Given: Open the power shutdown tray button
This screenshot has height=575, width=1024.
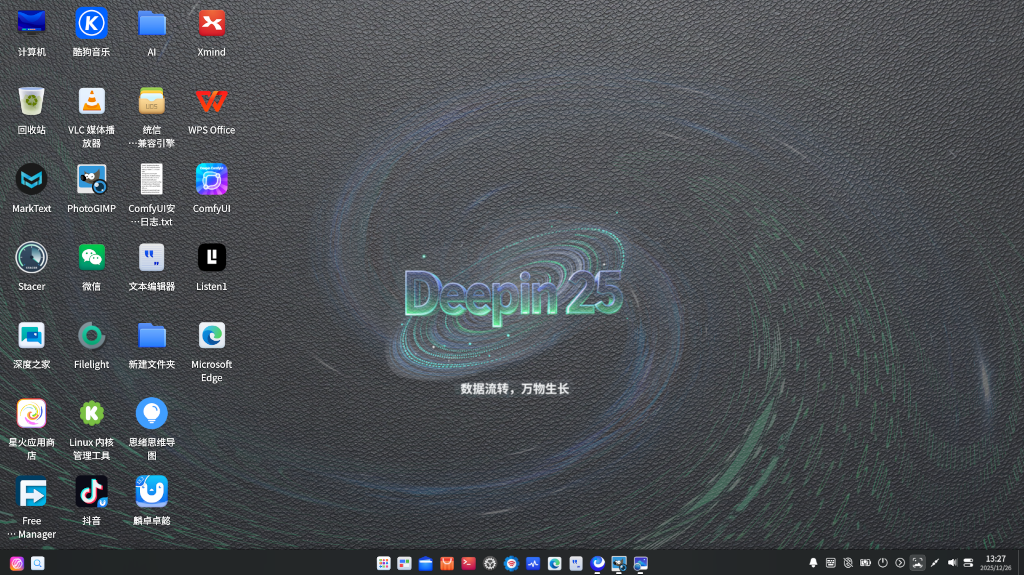Looking at the screenshot, I should [x=883, y=563].
